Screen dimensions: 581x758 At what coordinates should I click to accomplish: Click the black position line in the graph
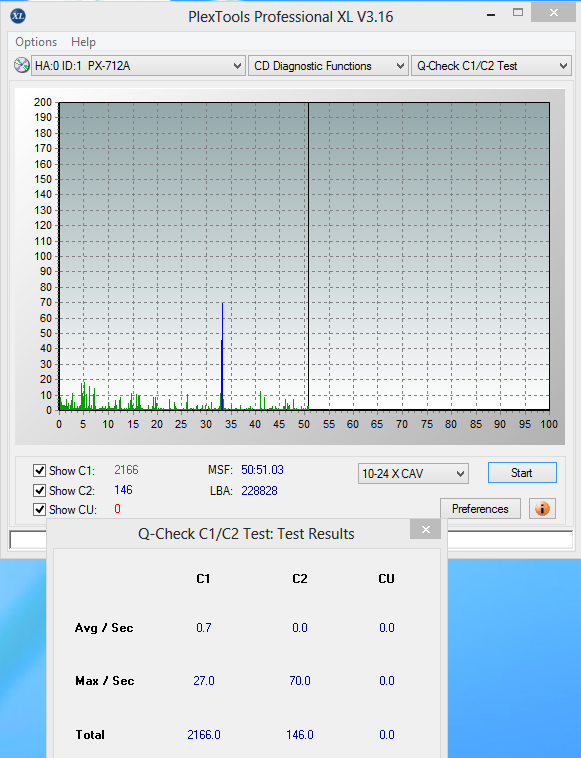pyautogui.click(x=308, y=256)
